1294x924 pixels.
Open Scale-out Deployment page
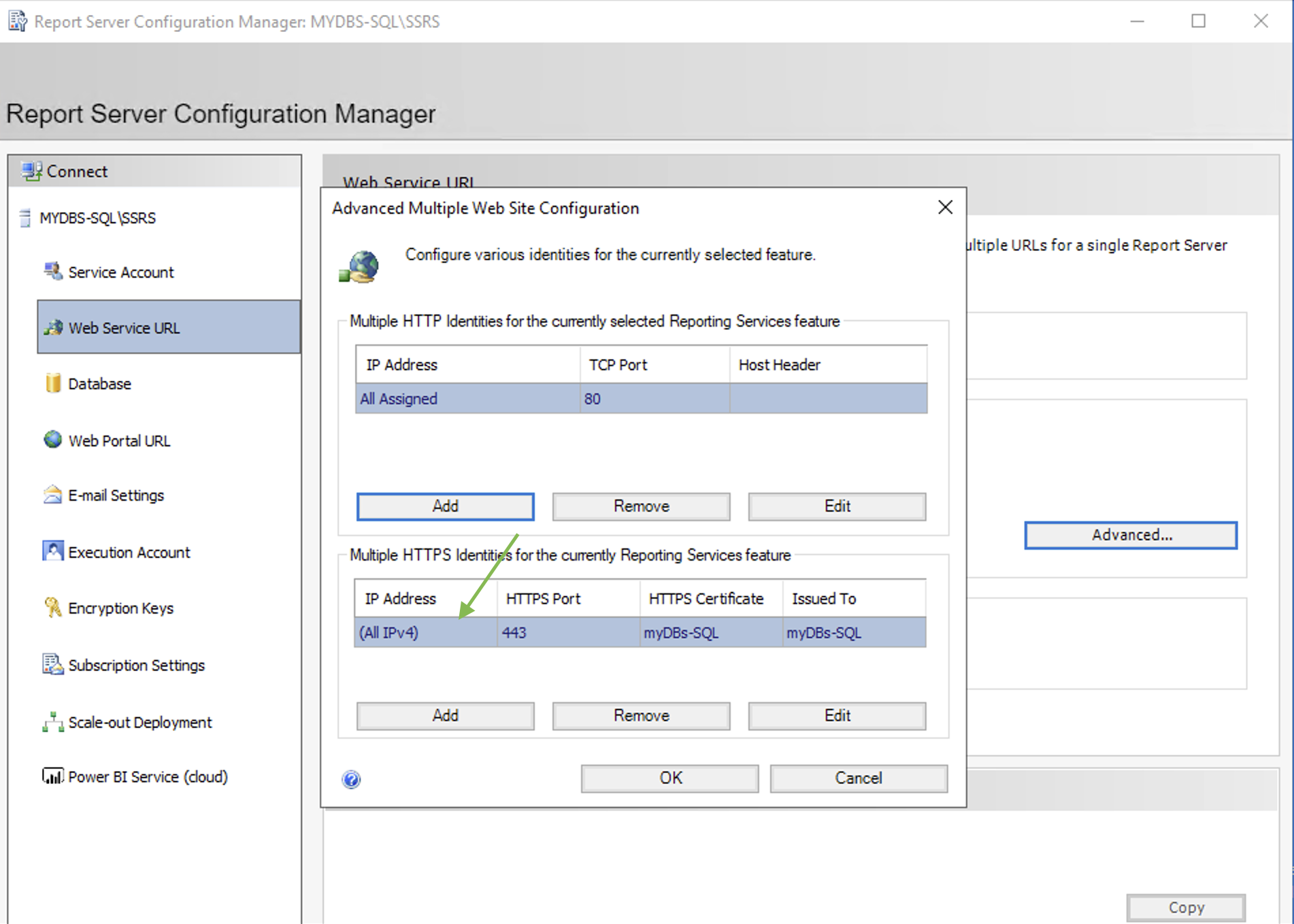[139, 723]
